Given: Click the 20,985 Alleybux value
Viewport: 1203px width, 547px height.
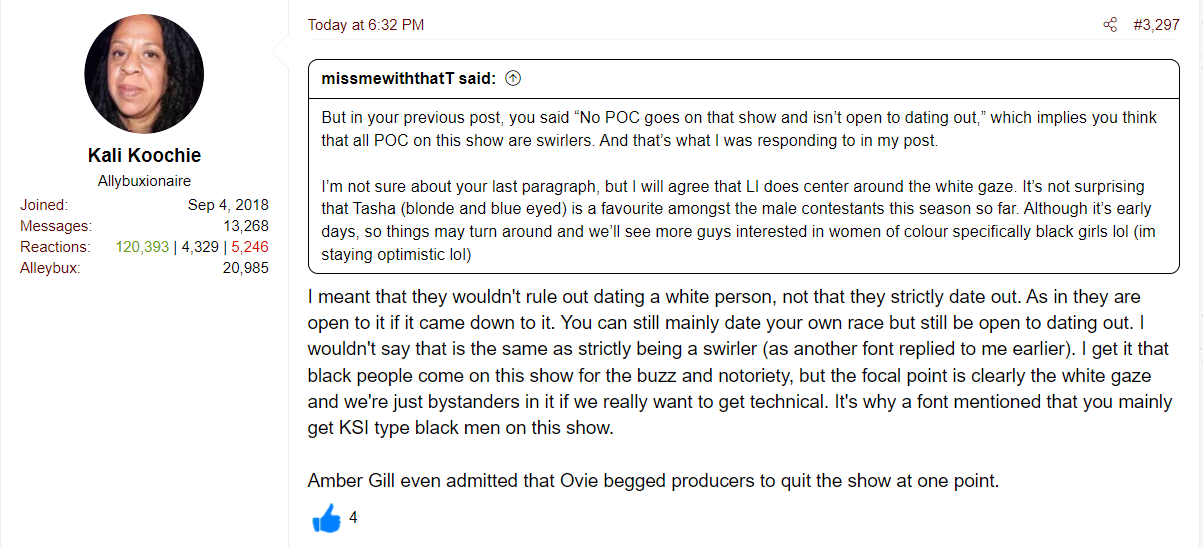Looking at the screenshot, I should tap(246, 268).
